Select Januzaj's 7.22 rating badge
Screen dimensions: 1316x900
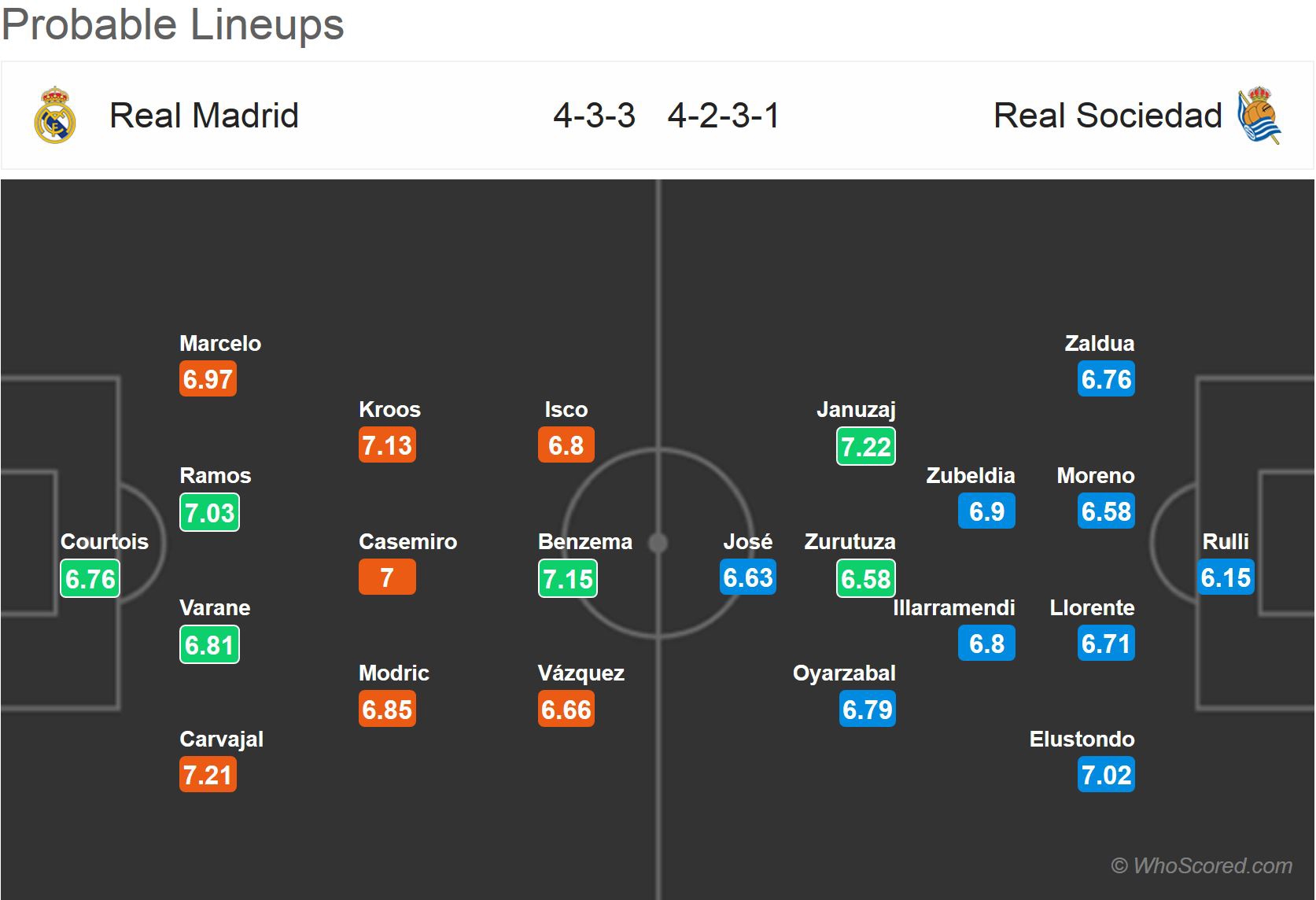click(x=866, y=447)
